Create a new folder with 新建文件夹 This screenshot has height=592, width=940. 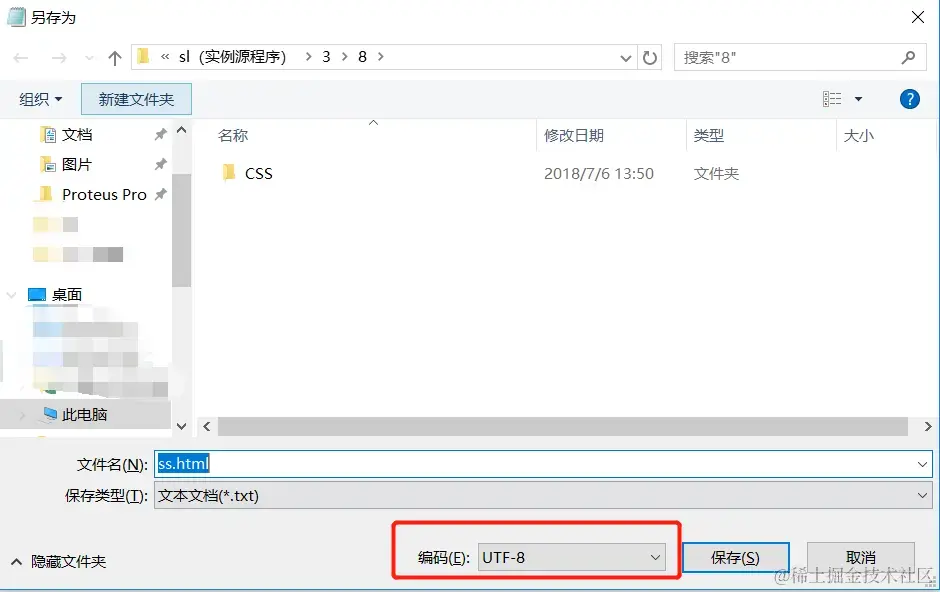click(x=136, y=99)
